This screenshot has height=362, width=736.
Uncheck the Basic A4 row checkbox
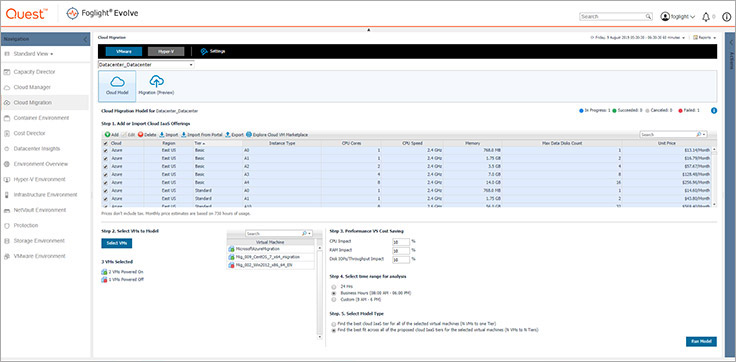click(105, 183)
